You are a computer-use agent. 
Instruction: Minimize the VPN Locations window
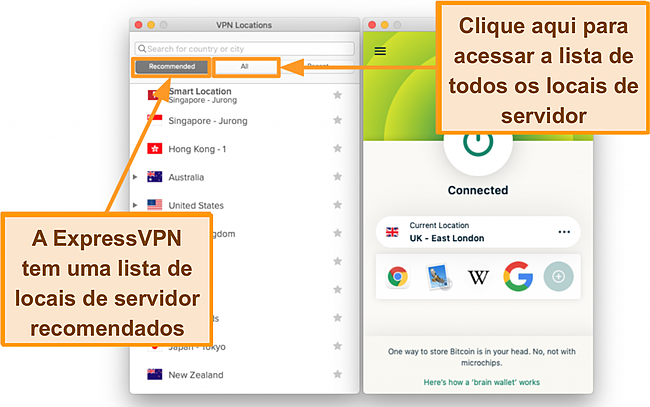click(x=151, y=25)
